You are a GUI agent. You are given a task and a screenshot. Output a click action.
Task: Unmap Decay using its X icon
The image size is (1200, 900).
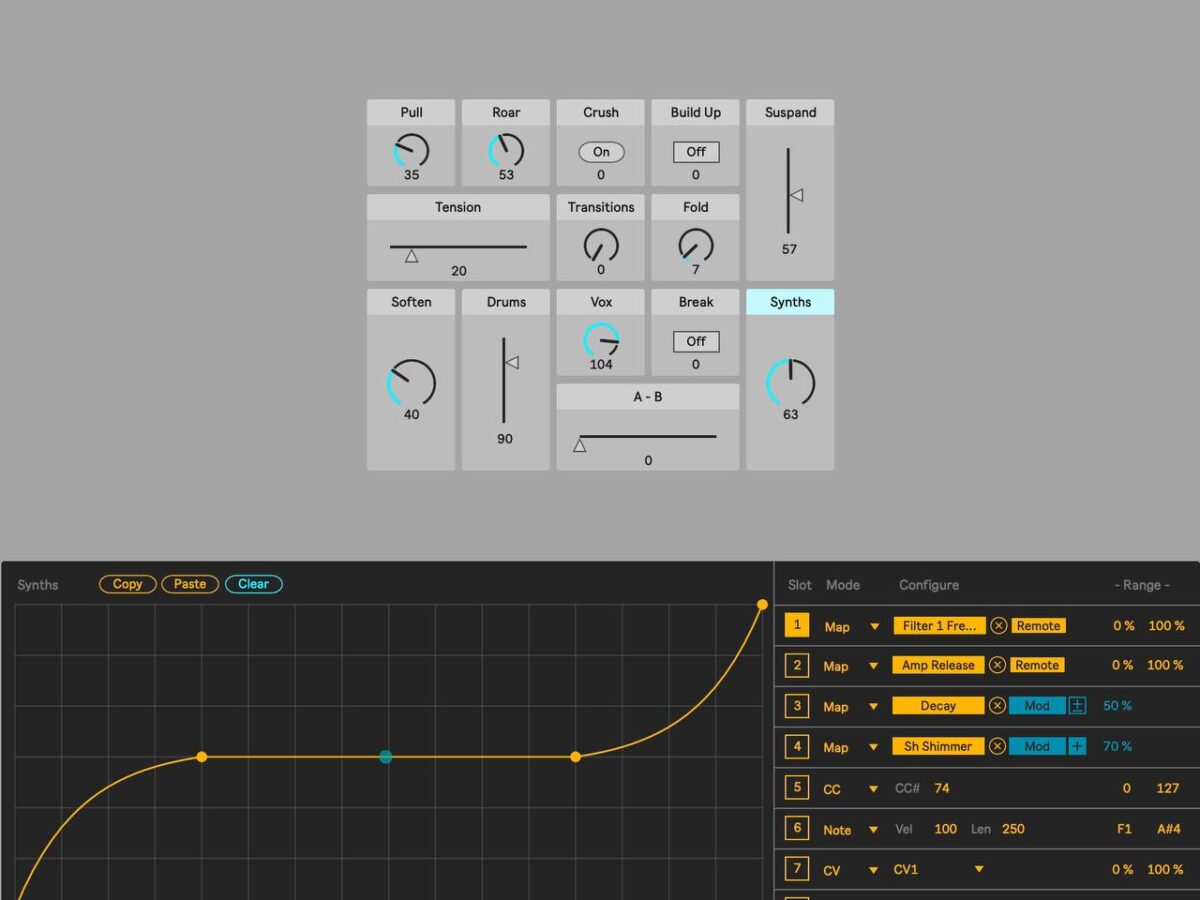[998, 706]
